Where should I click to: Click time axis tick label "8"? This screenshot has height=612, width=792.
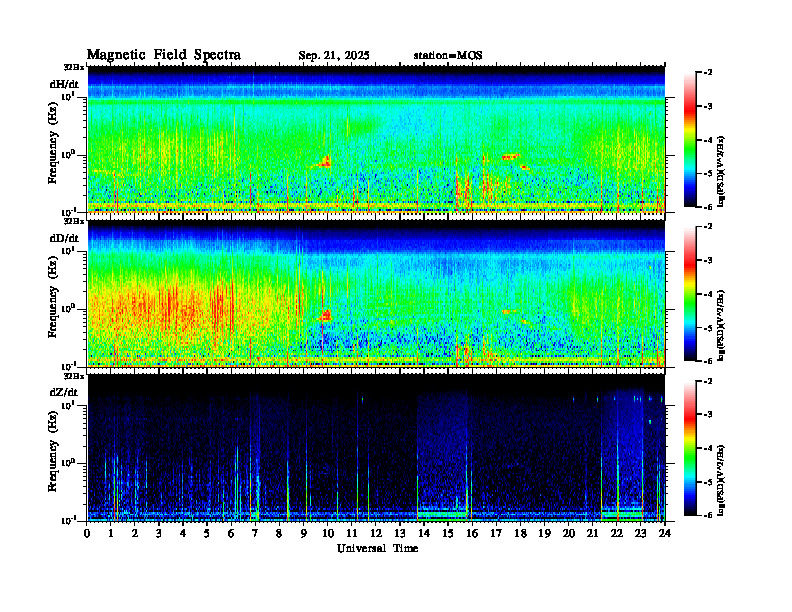click(x=279, y=533)
